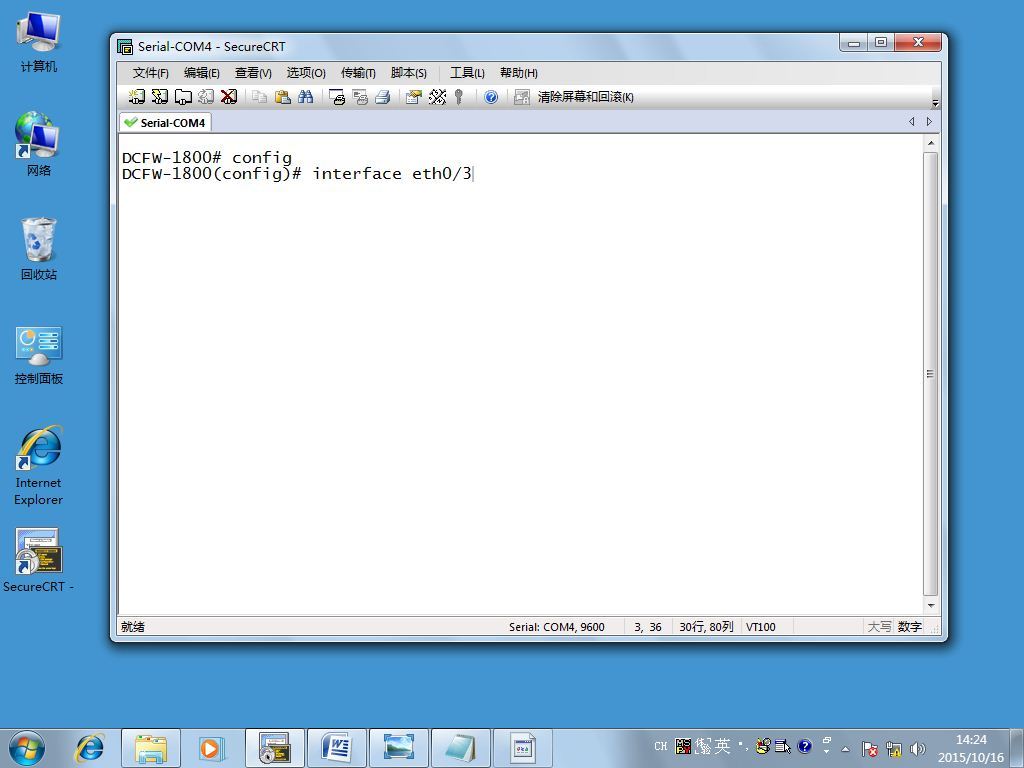Open Internet Explorer from the taskbar

coord(89,748)
